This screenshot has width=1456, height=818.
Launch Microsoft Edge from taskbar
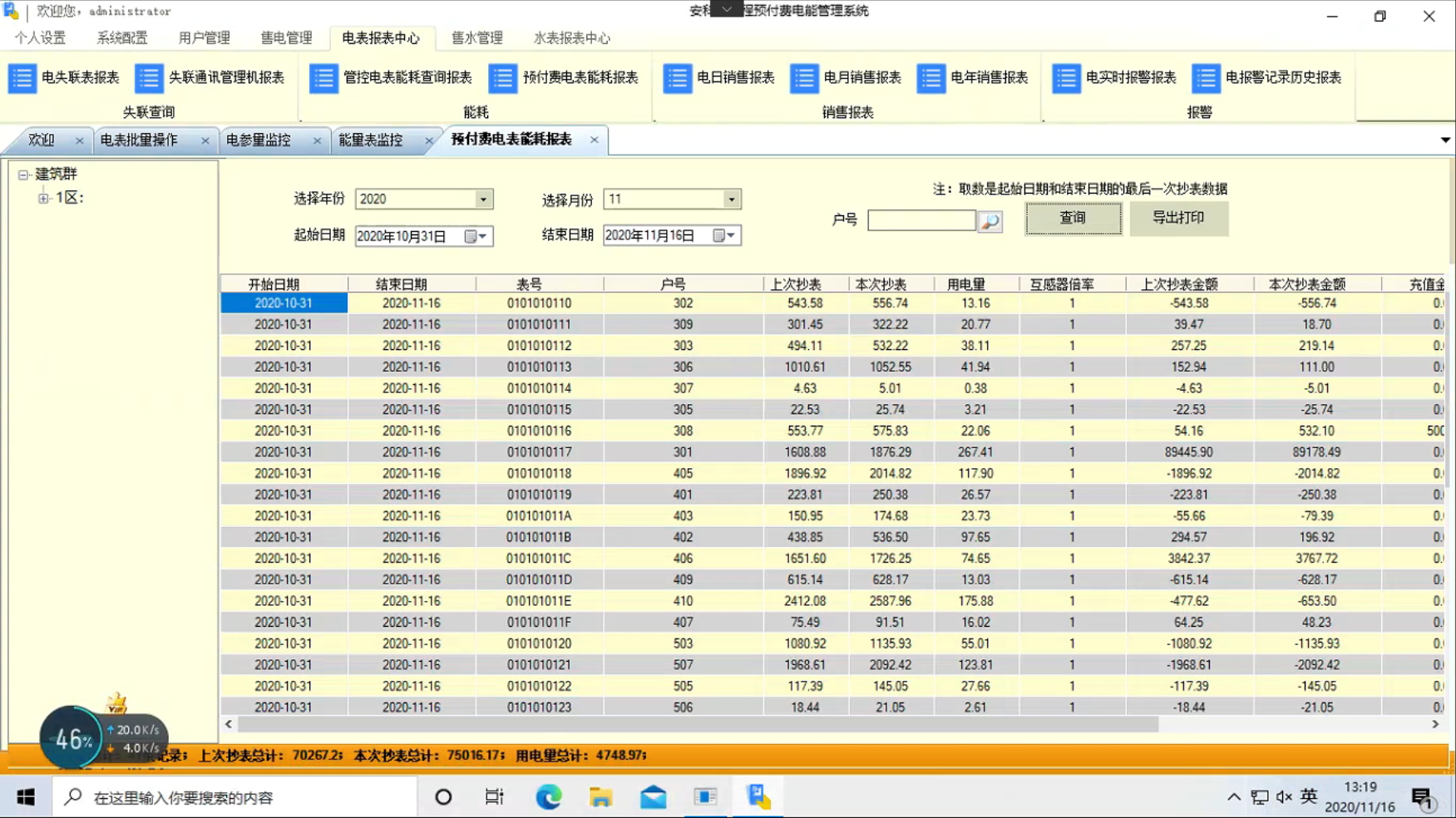pyautogui.click(x=548, y=797)
